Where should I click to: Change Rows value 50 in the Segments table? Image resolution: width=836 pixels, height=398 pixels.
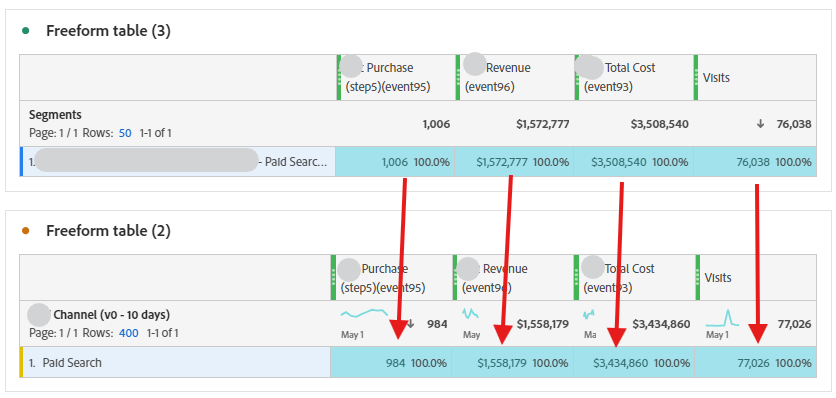pos(125,133)
